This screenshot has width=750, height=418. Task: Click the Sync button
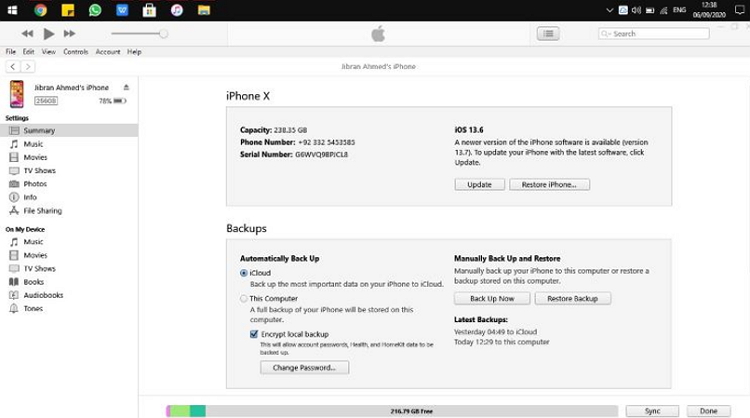click(652, 411)
